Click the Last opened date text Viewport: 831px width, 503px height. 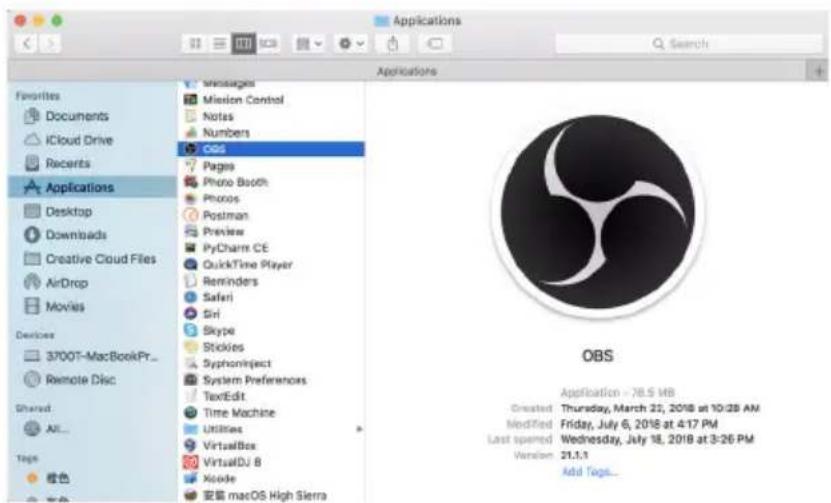point(657,439)
